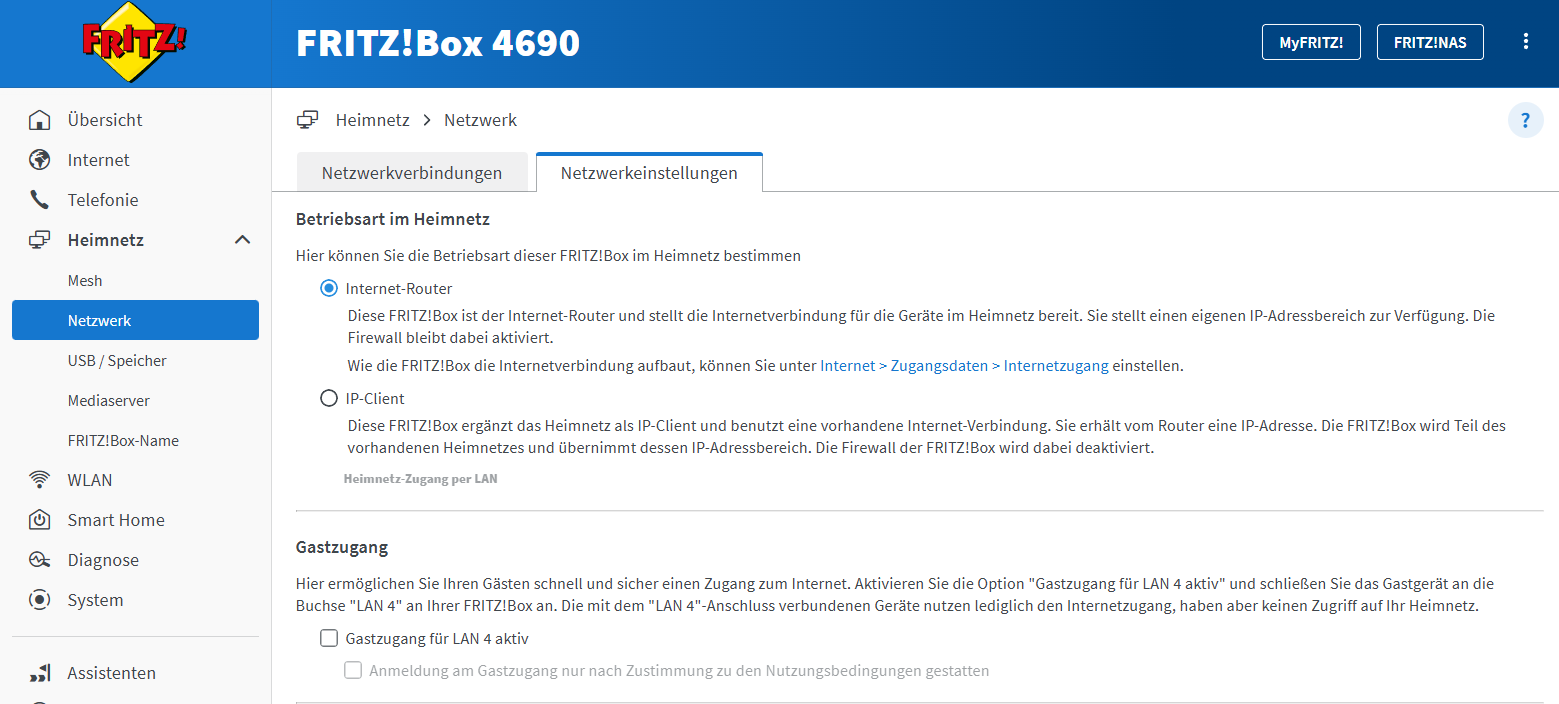Open the WLAN menu label
The height and width of the screenshot is (704, 1559).
pyautogui.click(x=90, y=480)
